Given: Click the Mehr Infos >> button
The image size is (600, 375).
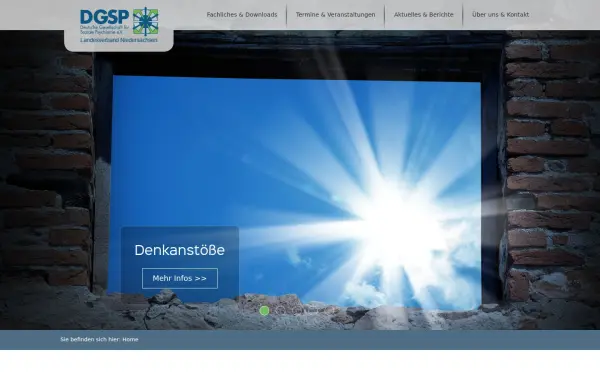Looking at the screenshot, I should point(180,278).
